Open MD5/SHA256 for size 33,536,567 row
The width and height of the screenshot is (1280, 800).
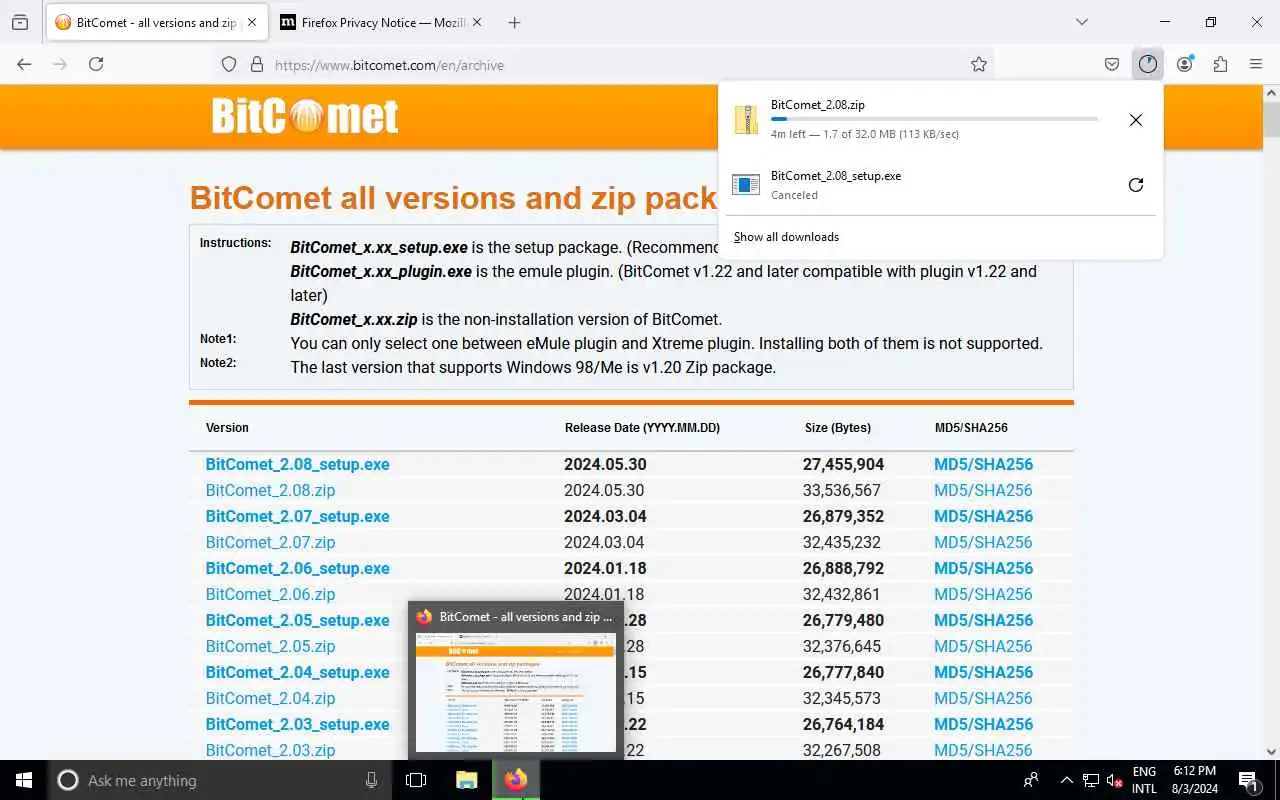pos(983,490)
